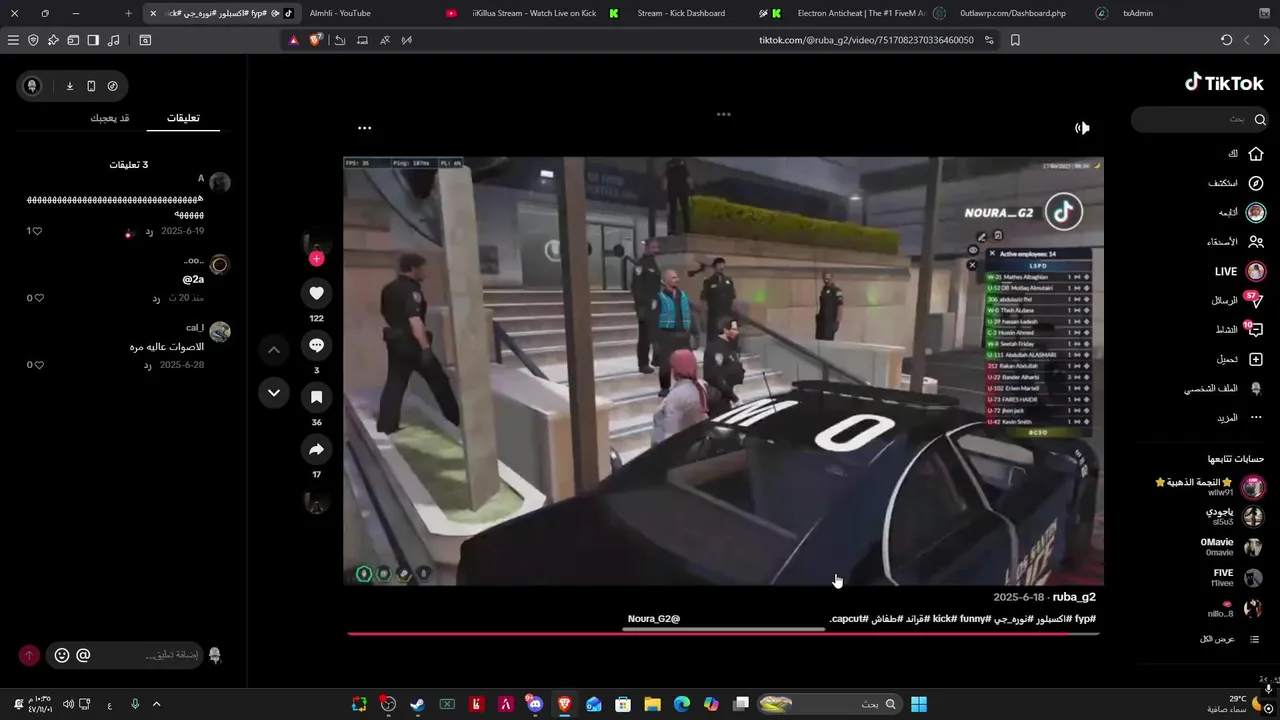Open commenter cal_l's profile name
Screen dimensions: 1280x720
tap(195, 328)
